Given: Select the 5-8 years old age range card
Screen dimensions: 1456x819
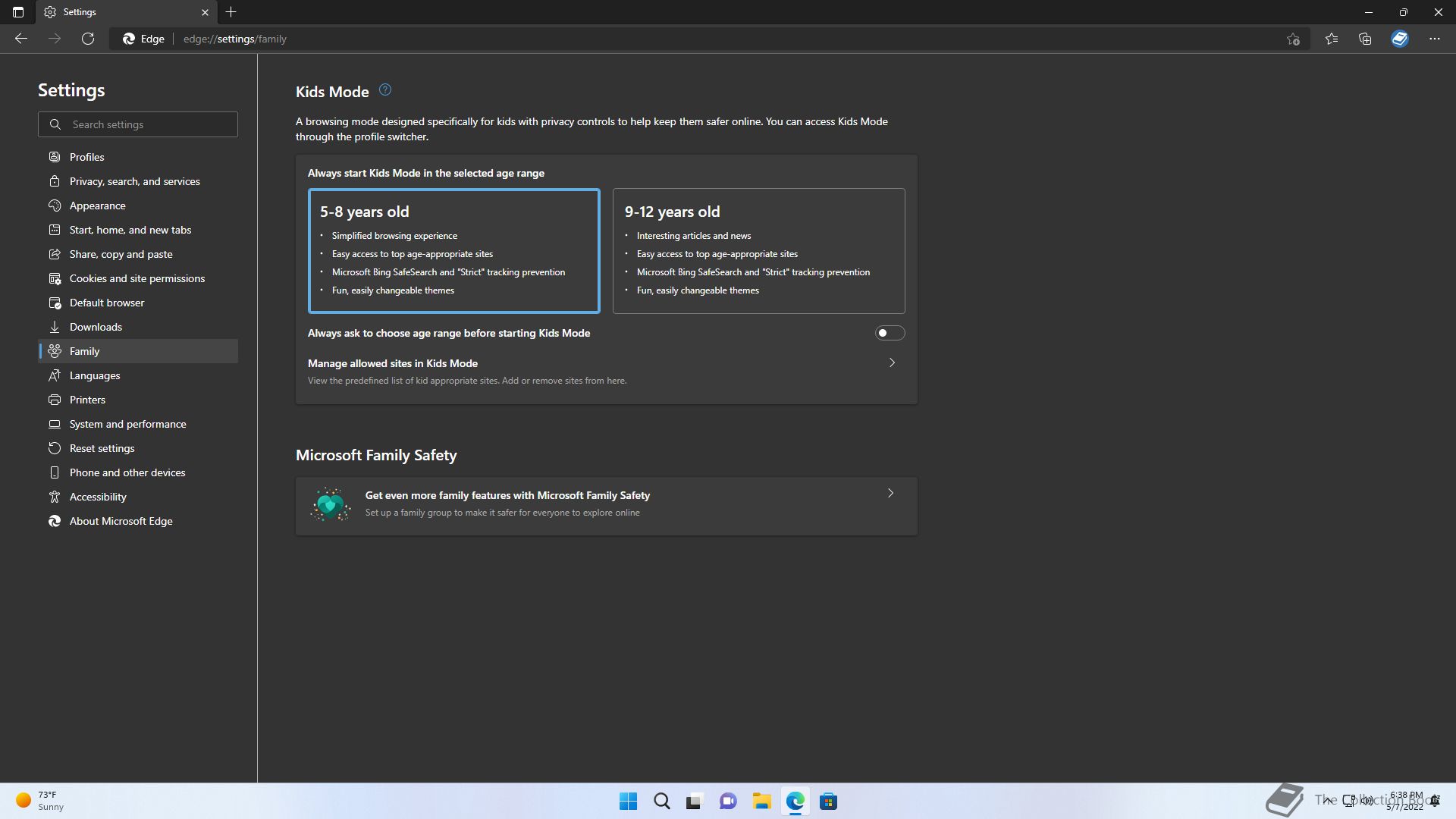Looking at the screenshot, I should click(453, 251).
